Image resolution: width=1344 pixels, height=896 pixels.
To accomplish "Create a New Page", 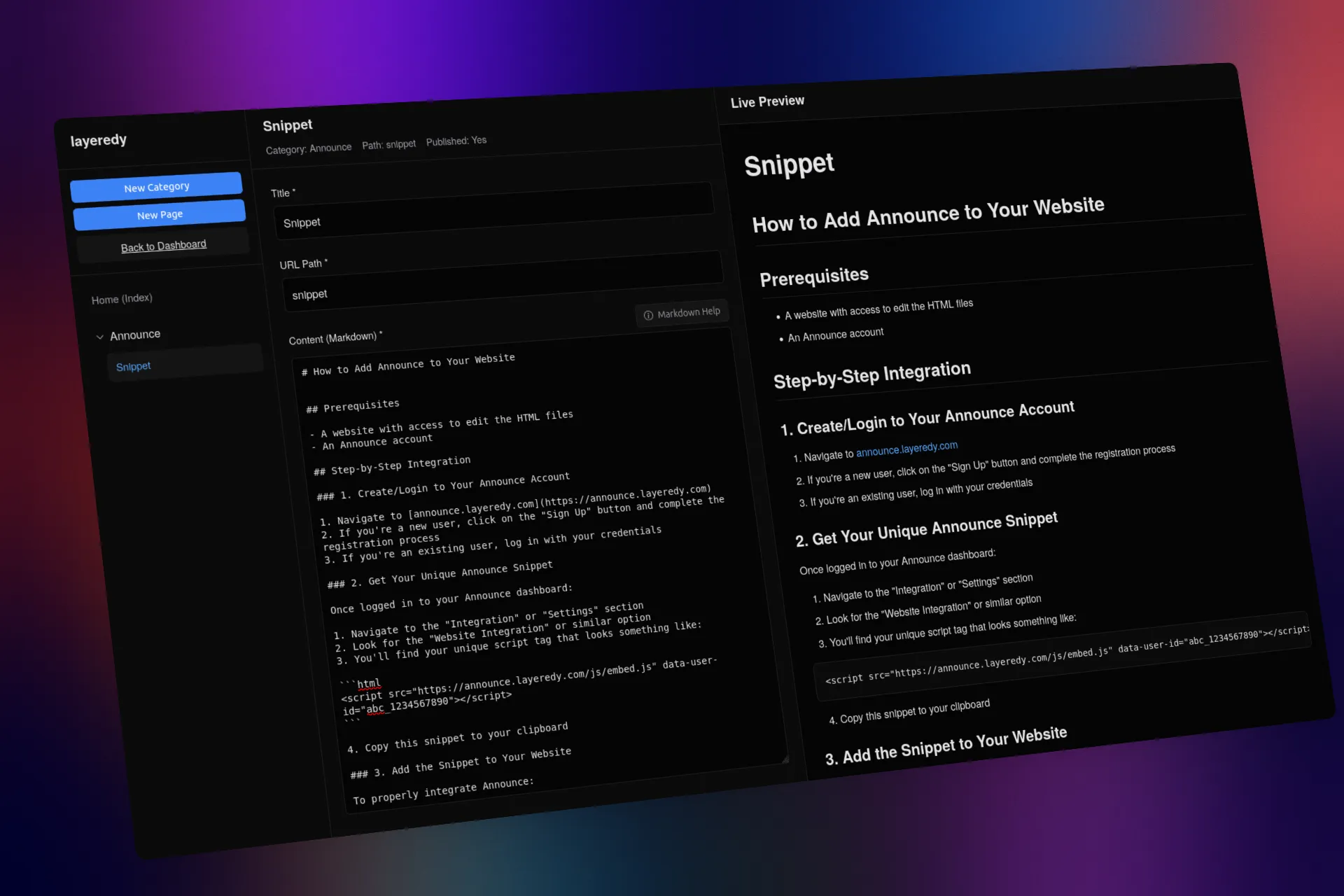I will pos(160,214).
